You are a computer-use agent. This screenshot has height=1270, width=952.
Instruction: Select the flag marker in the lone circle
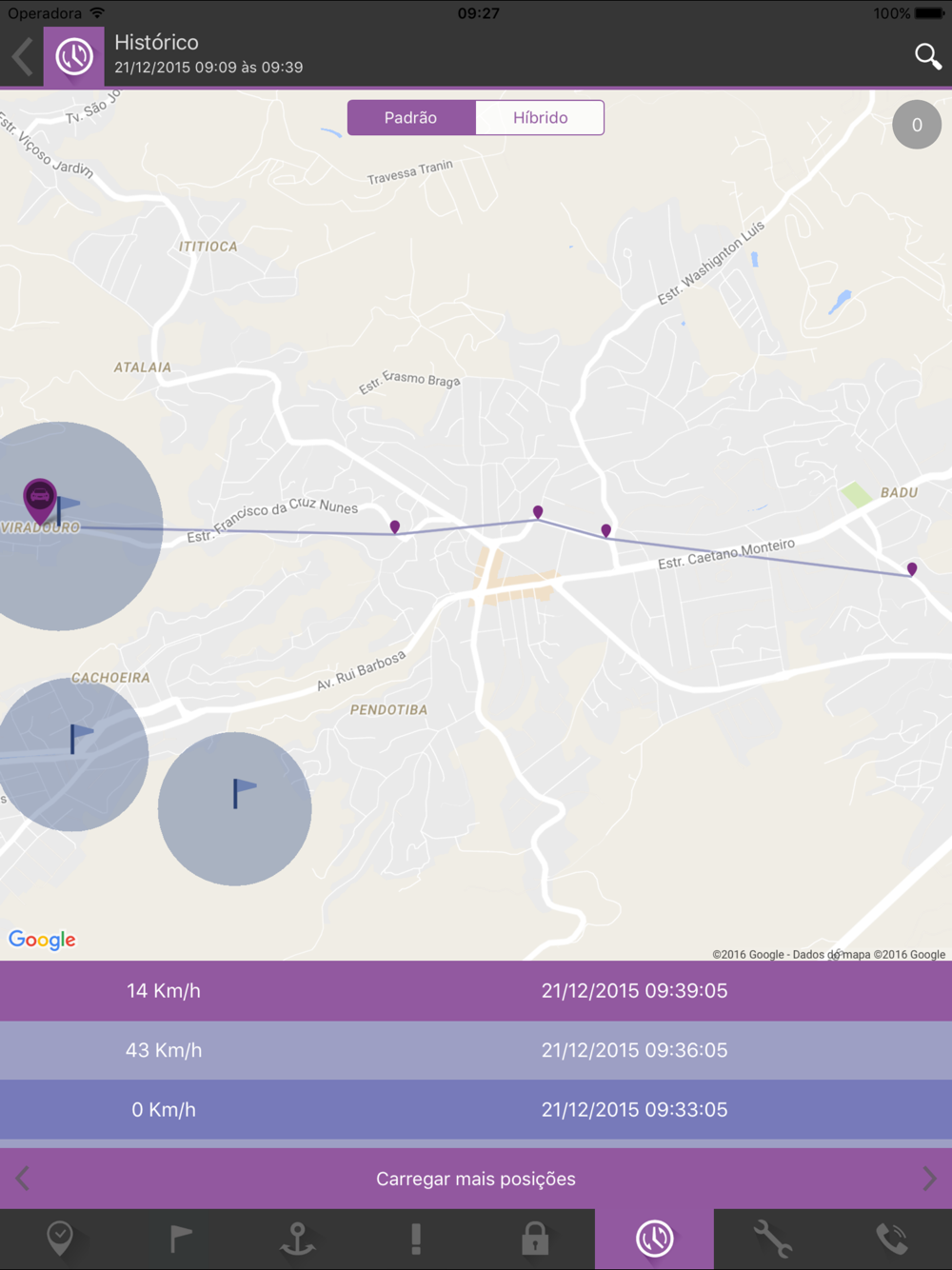coord(244,792)
